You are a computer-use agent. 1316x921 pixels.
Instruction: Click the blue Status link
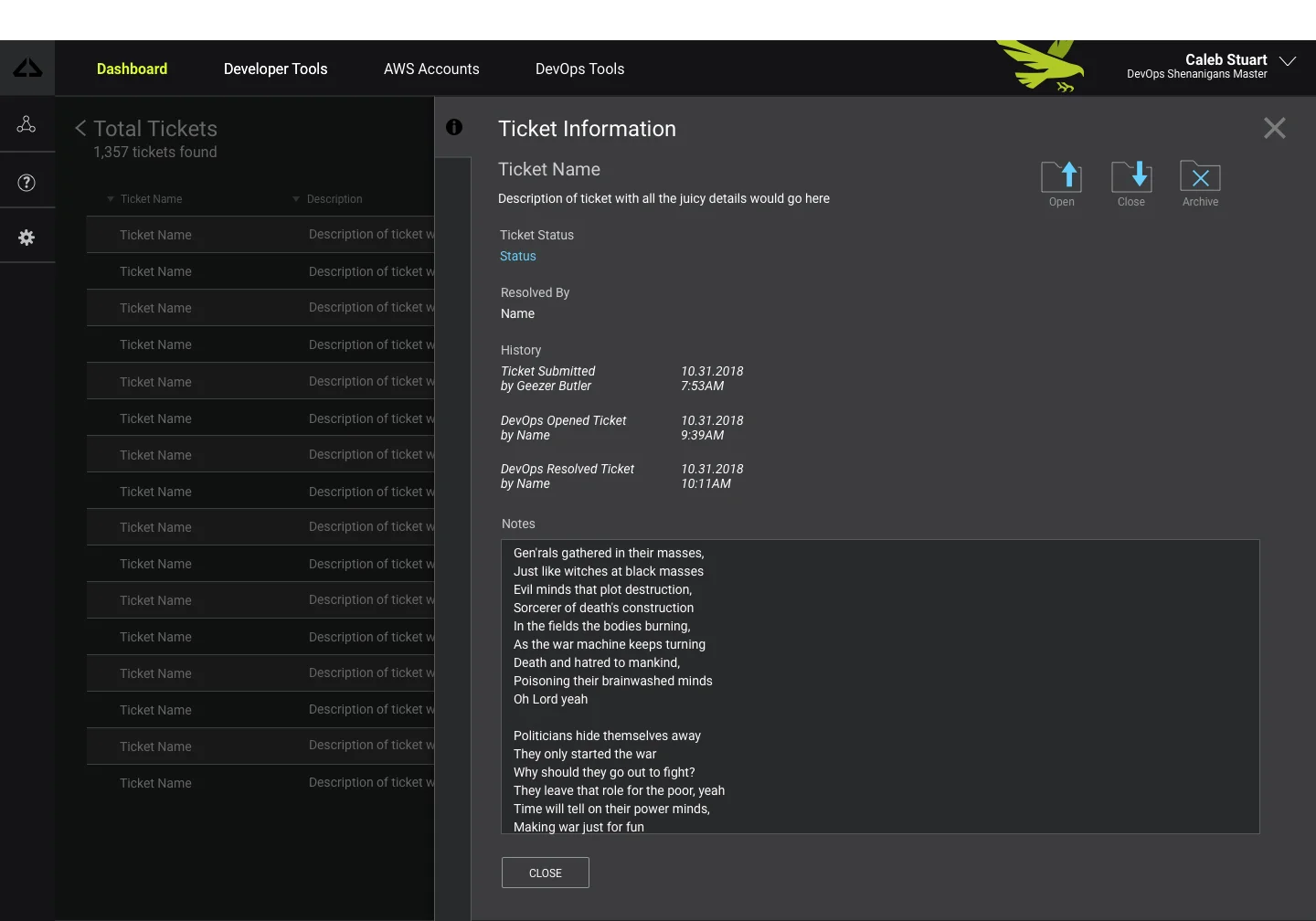click(x=518, y=256)
